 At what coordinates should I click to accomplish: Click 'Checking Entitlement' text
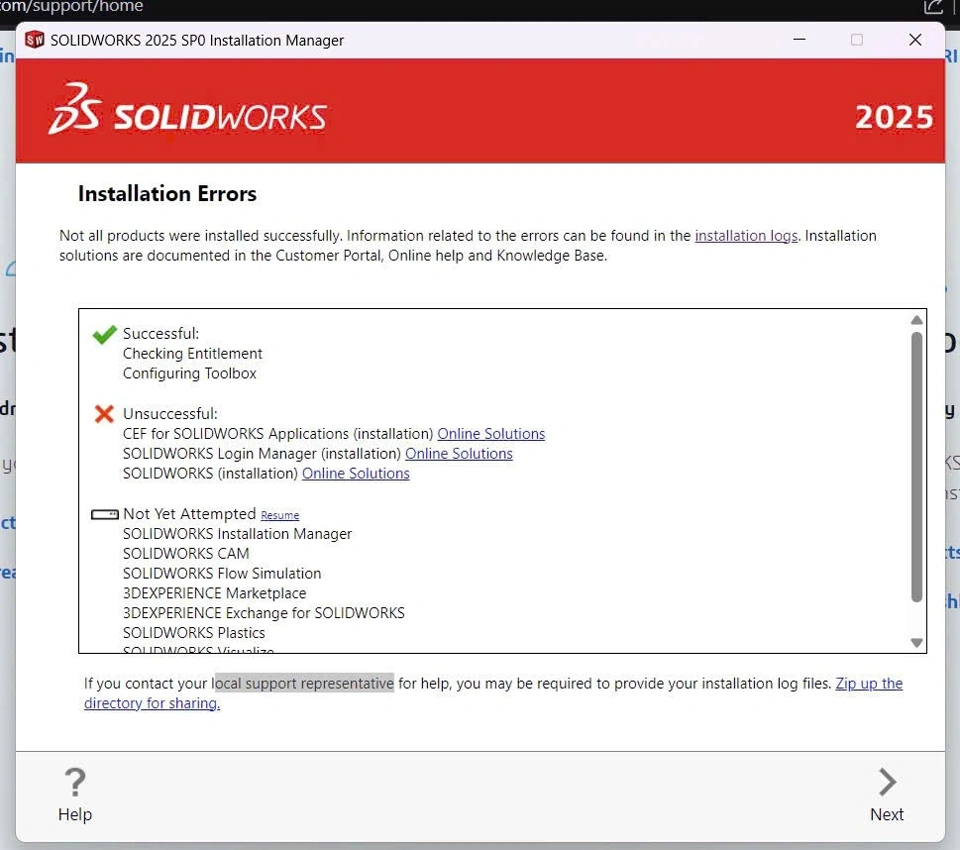[x=192, y=354]
